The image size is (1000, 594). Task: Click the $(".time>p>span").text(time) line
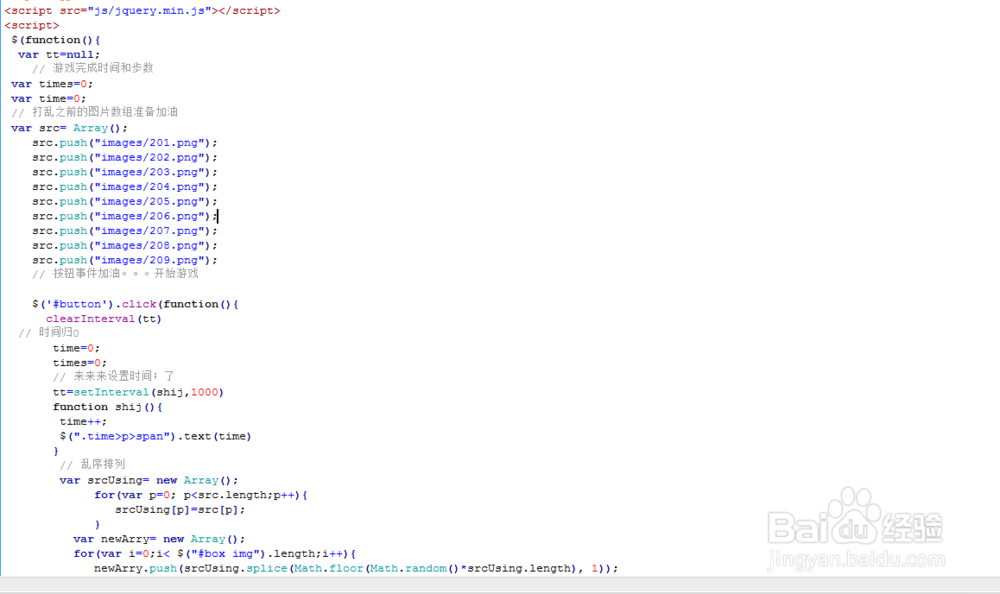tap(156, 436)
